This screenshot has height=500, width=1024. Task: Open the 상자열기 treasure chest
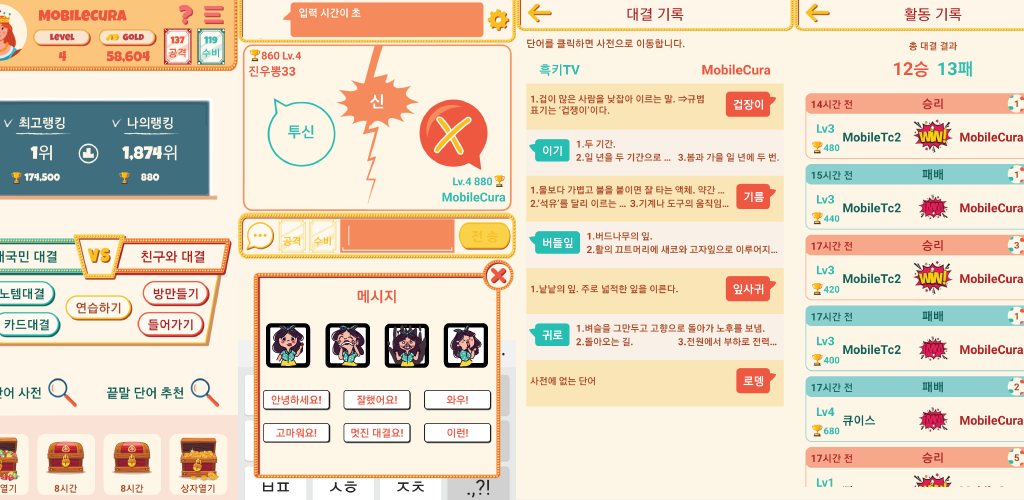(199, 464)
